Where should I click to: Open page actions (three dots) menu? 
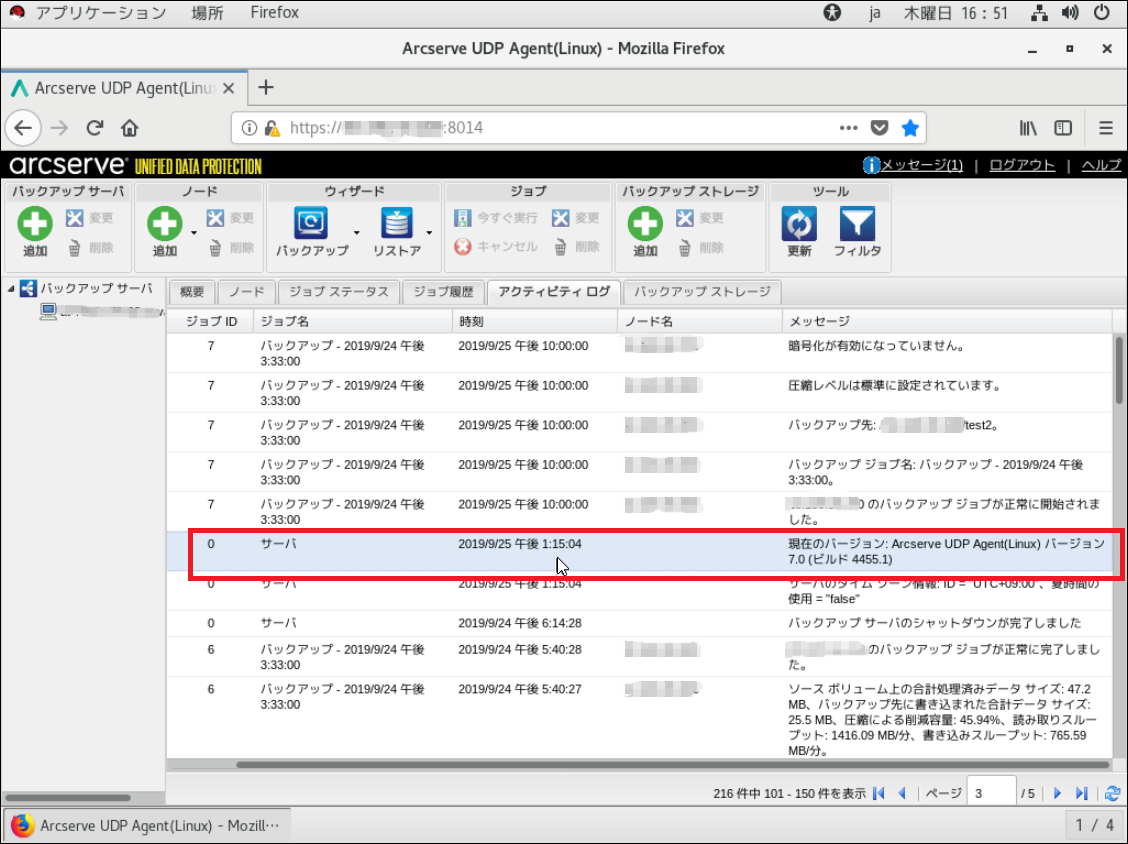[849, 128]
